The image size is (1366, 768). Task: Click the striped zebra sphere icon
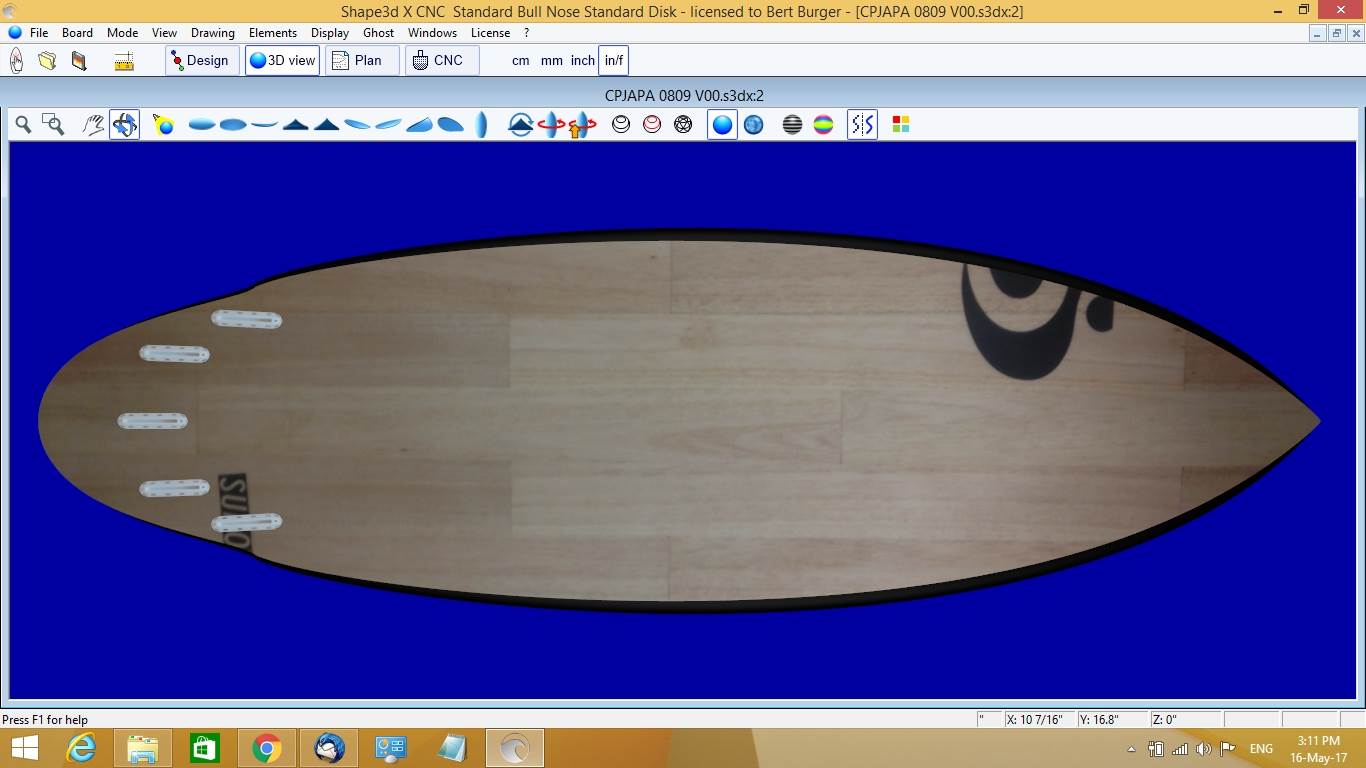pyautogui.click(x=792, y=124)
